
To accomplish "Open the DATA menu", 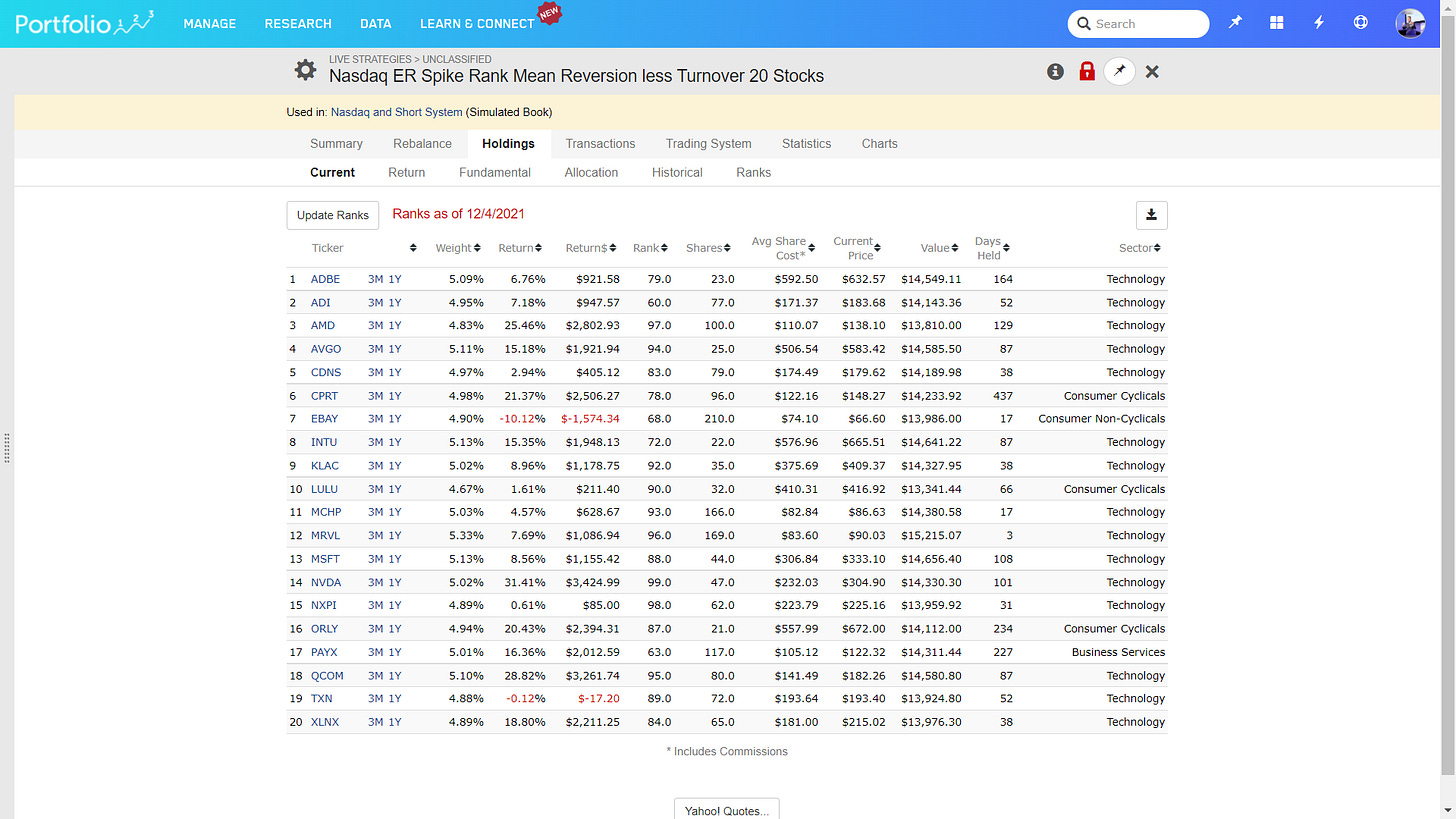I will pos(376,23).
